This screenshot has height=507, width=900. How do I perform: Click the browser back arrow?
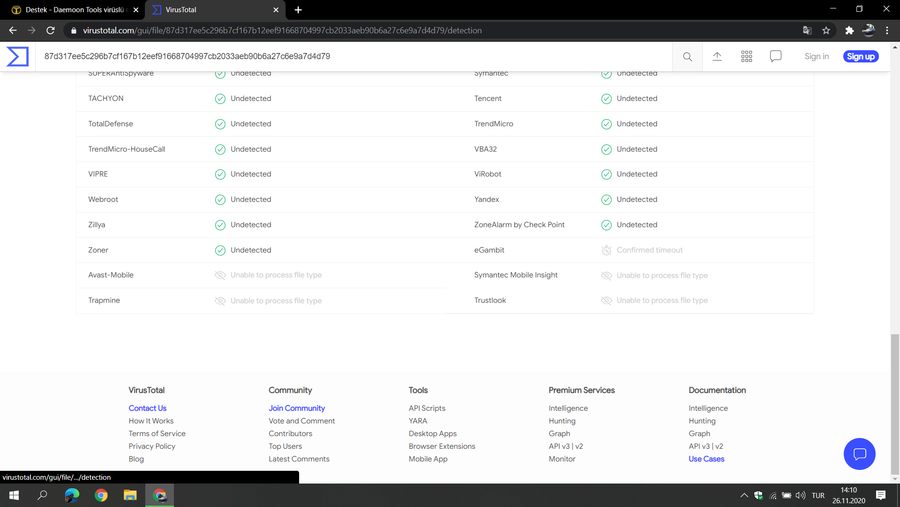pyautogui.click(x=13, y=30)
